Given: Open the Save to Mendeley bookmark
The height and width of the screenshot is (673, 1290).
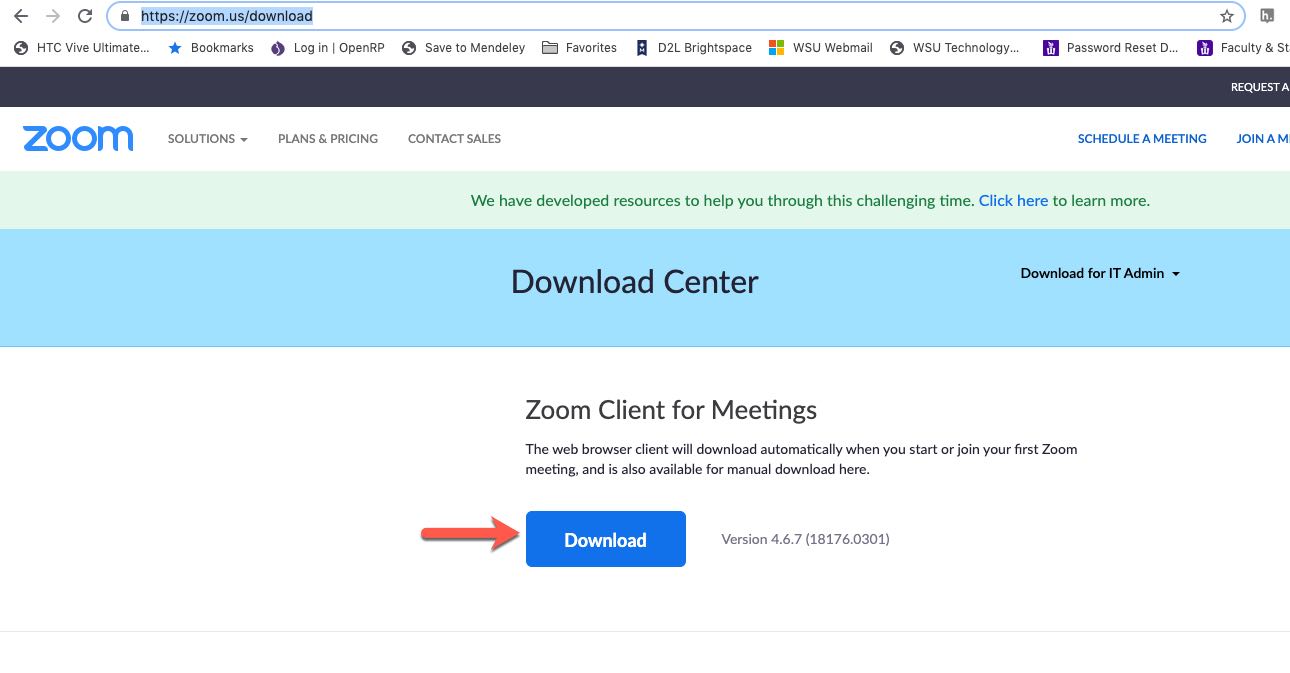Looking at the screenshot, I should point(463,47).
